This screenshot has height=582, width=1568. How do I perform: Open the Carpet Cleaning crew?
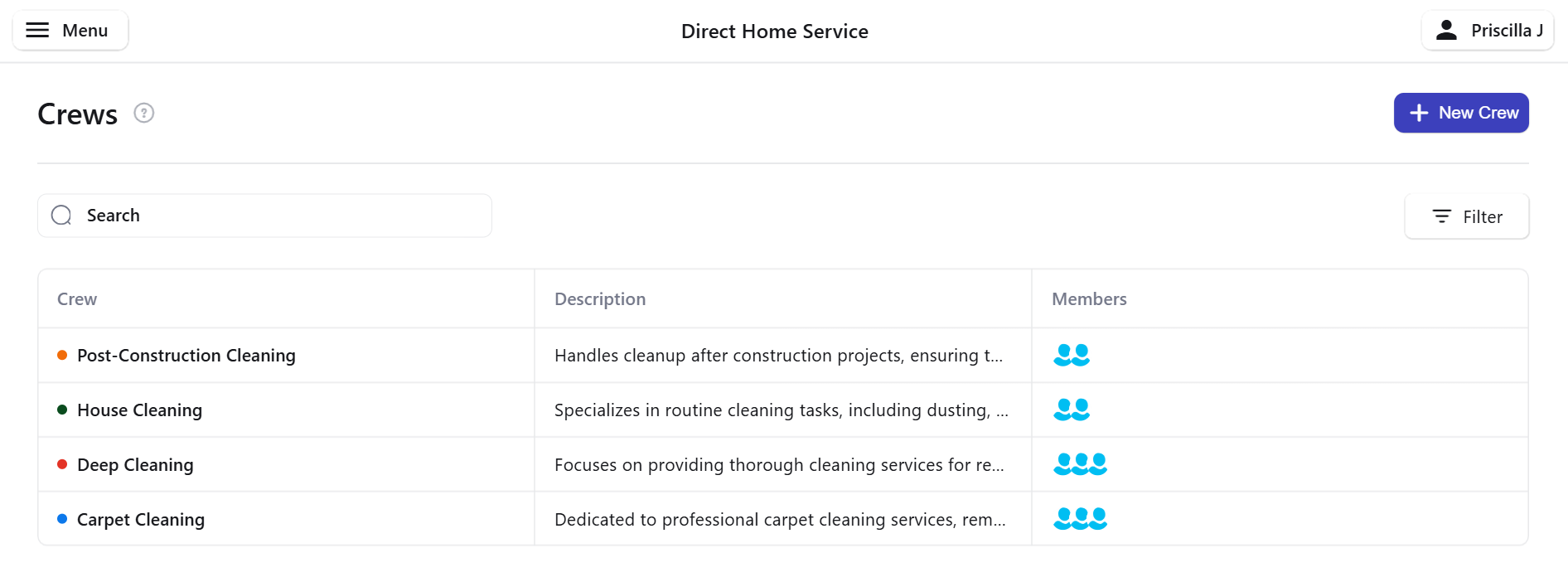pyautogui.click(x=141, y=520)
